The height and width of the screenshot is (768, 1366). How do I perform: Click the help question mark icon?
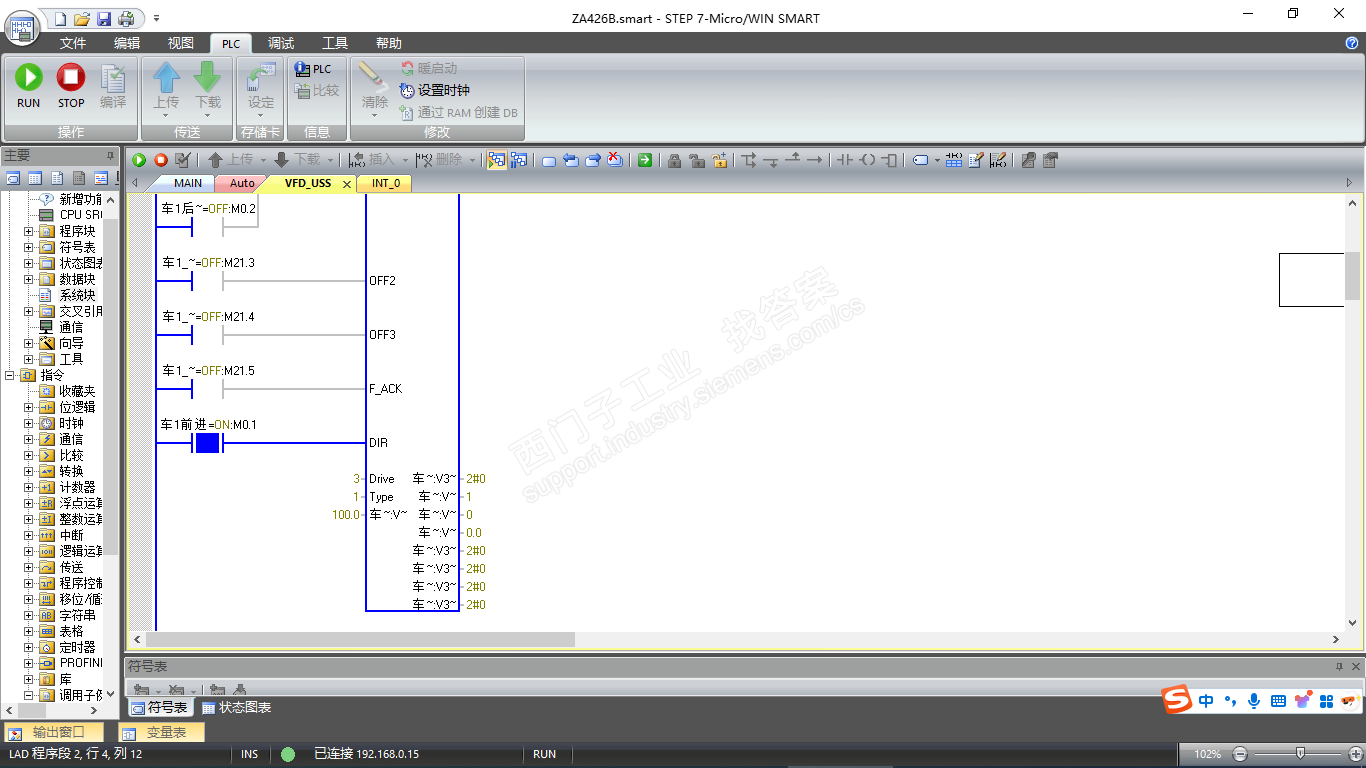coord(1352,43)
